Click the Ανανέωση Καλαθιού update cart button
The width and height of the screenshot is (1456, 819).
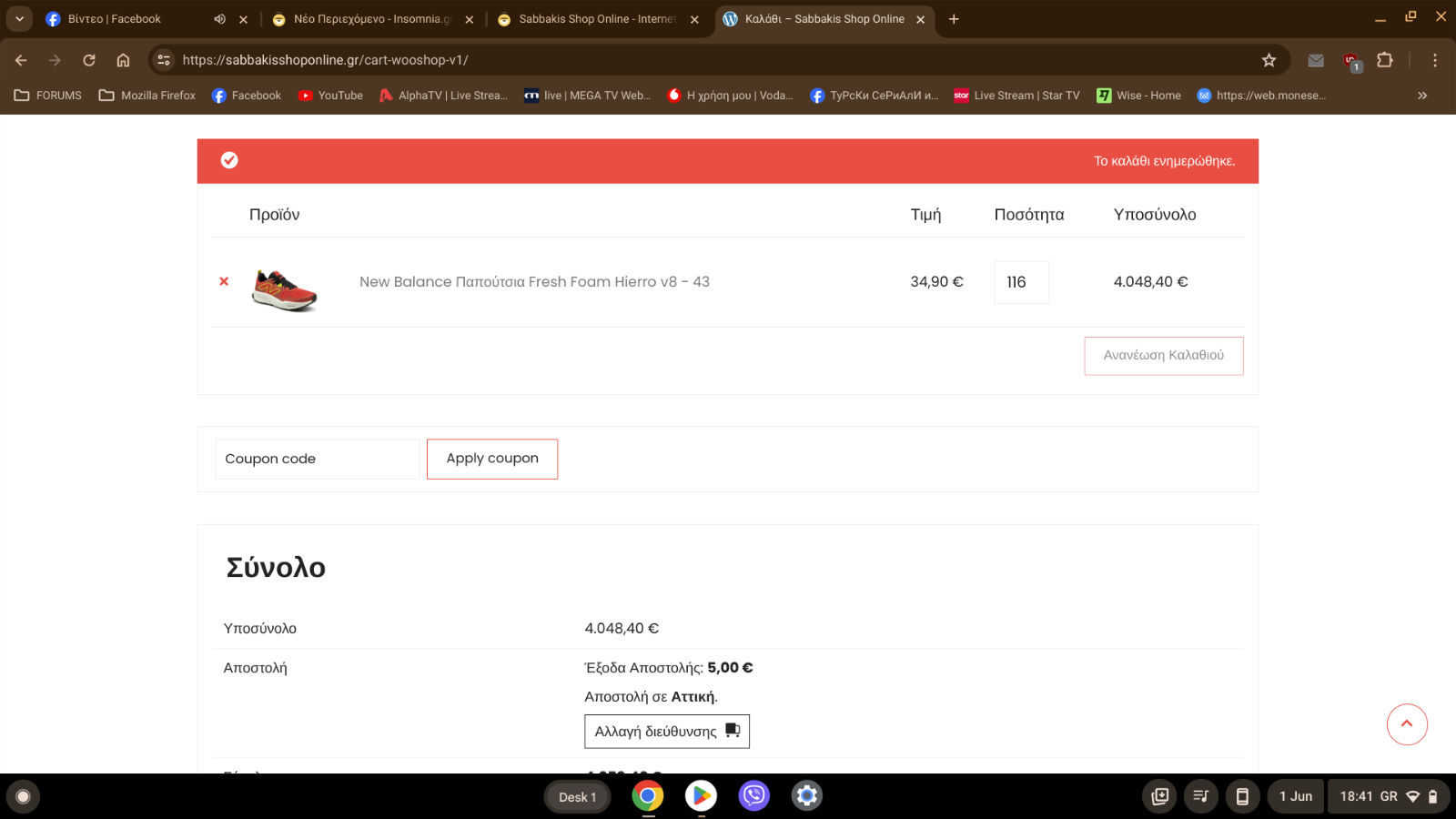(1164, 356)
